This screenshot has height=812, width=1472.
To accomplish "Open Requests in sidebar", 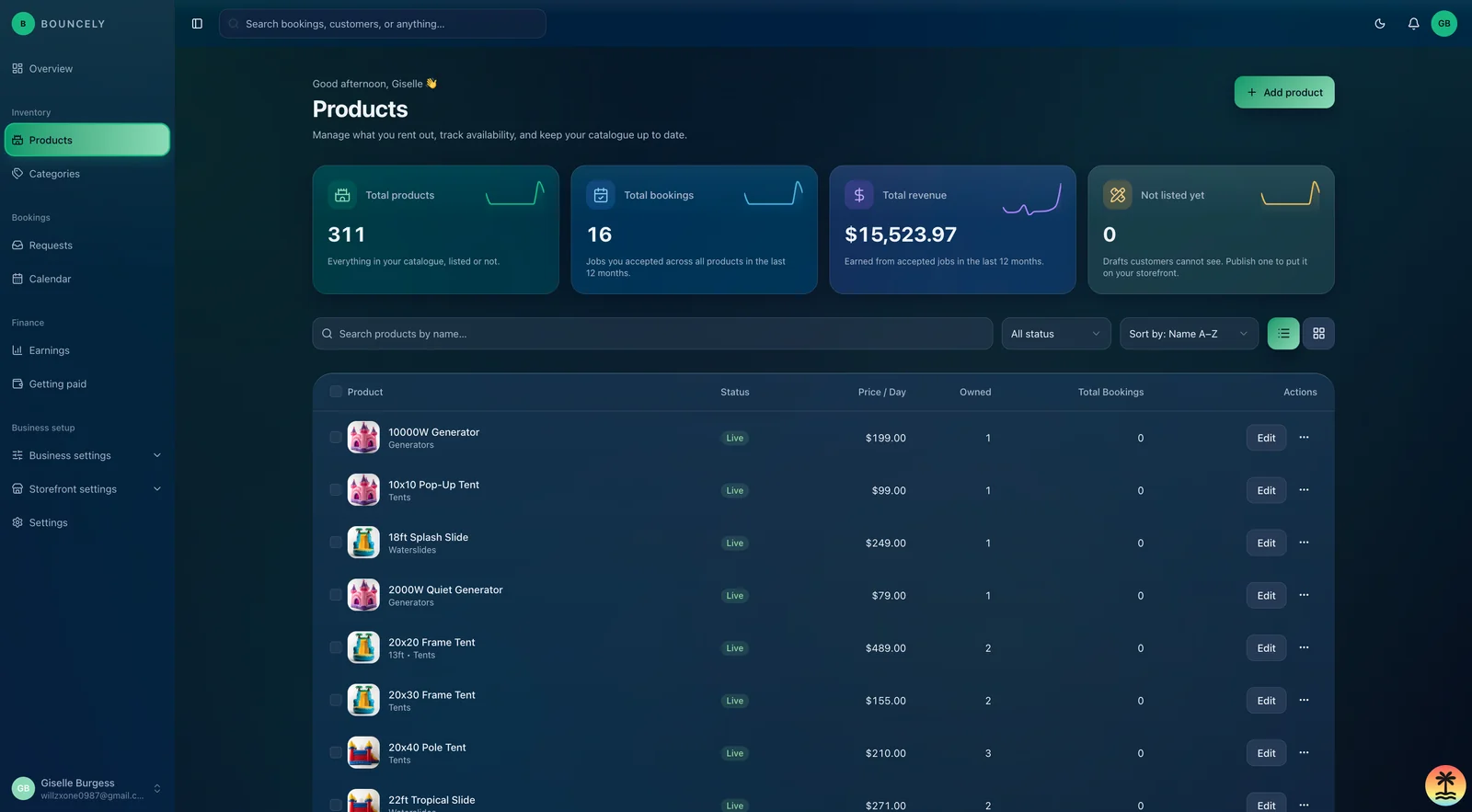I will [86, 246].
